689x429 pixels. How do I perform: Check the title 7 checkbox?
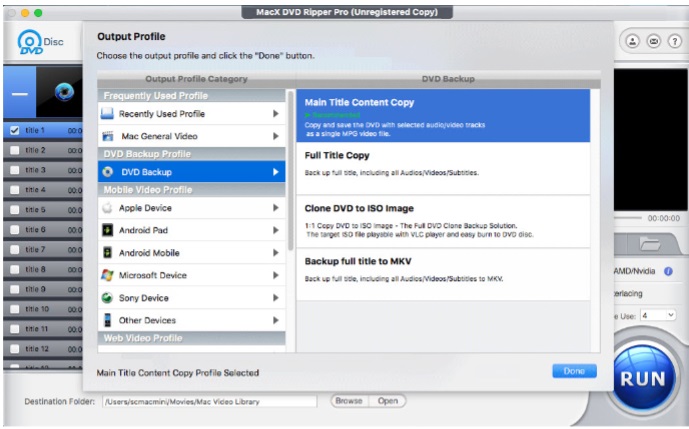15,250
